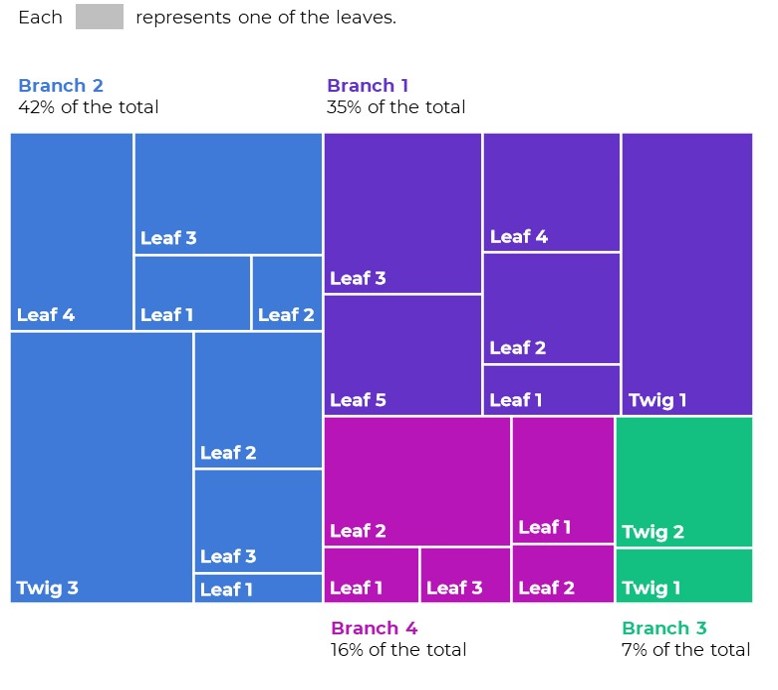Click the Branch 4 heading label
The image size is (778, 690).
click(x=374, y=628)
